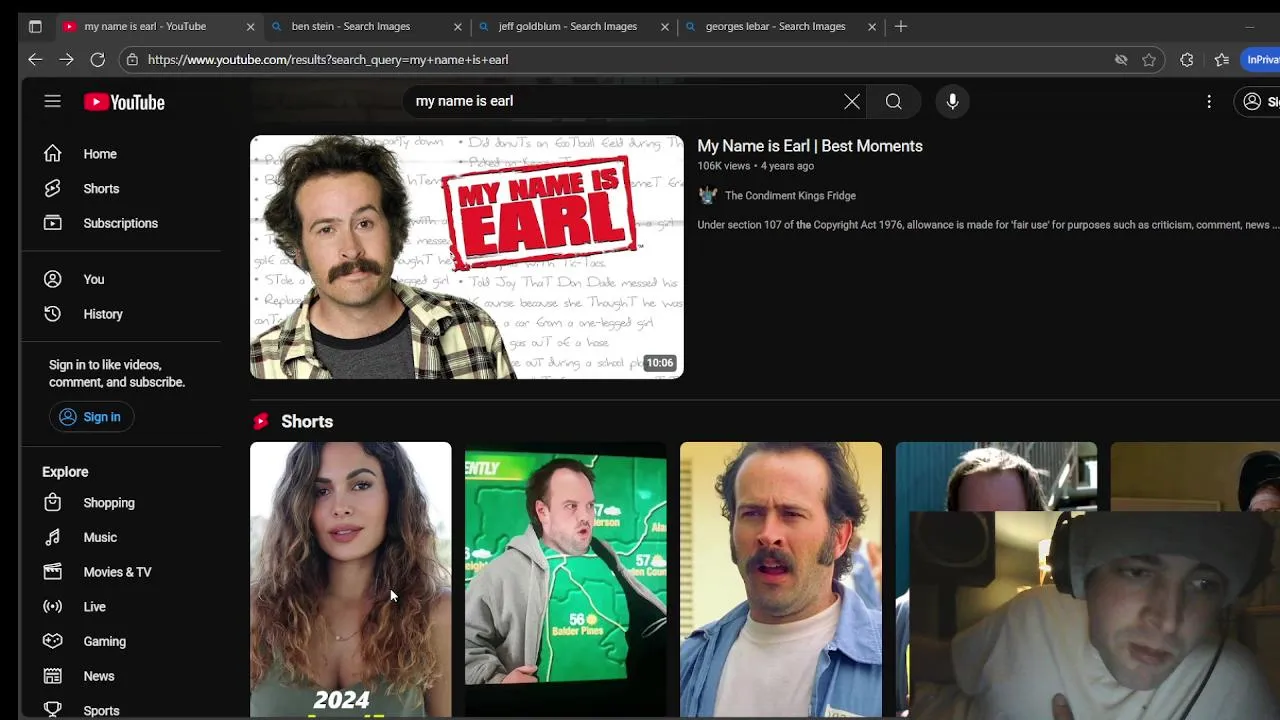The height and width of the screenshot is (720, 1280).
Task: Open the 2024 woman Shorts thumbnail
Action: (350, 580)
